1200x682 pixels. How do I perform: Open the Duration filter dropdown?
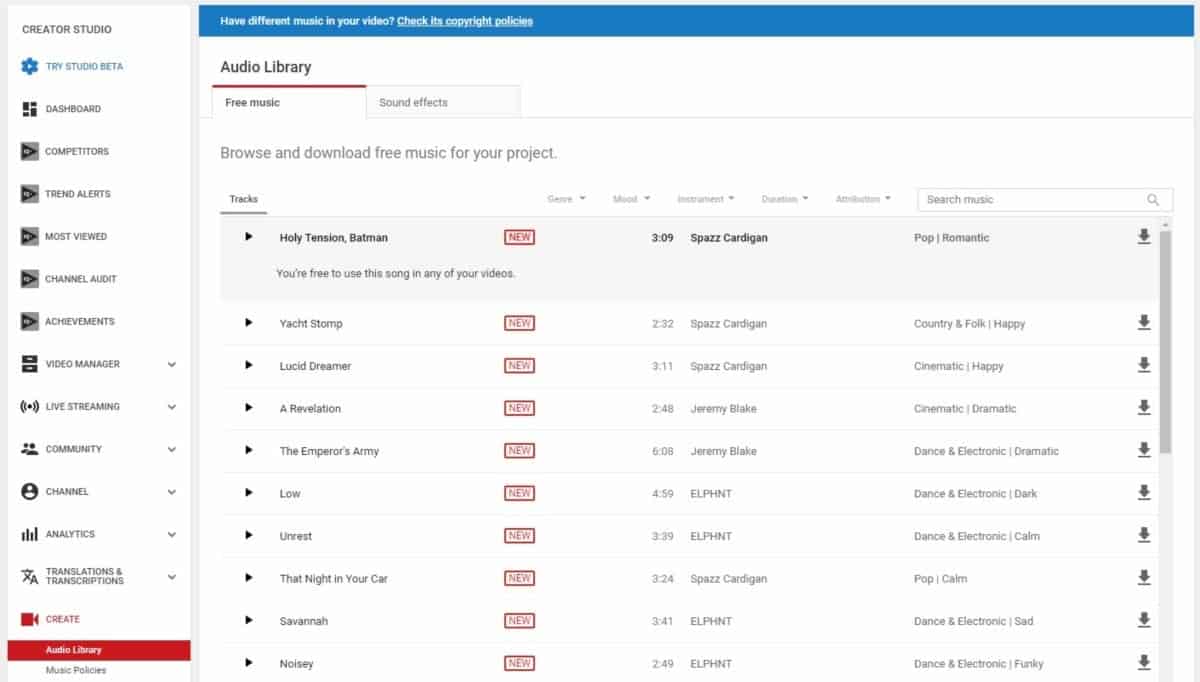pyautogui.click(x=785, y=199)
